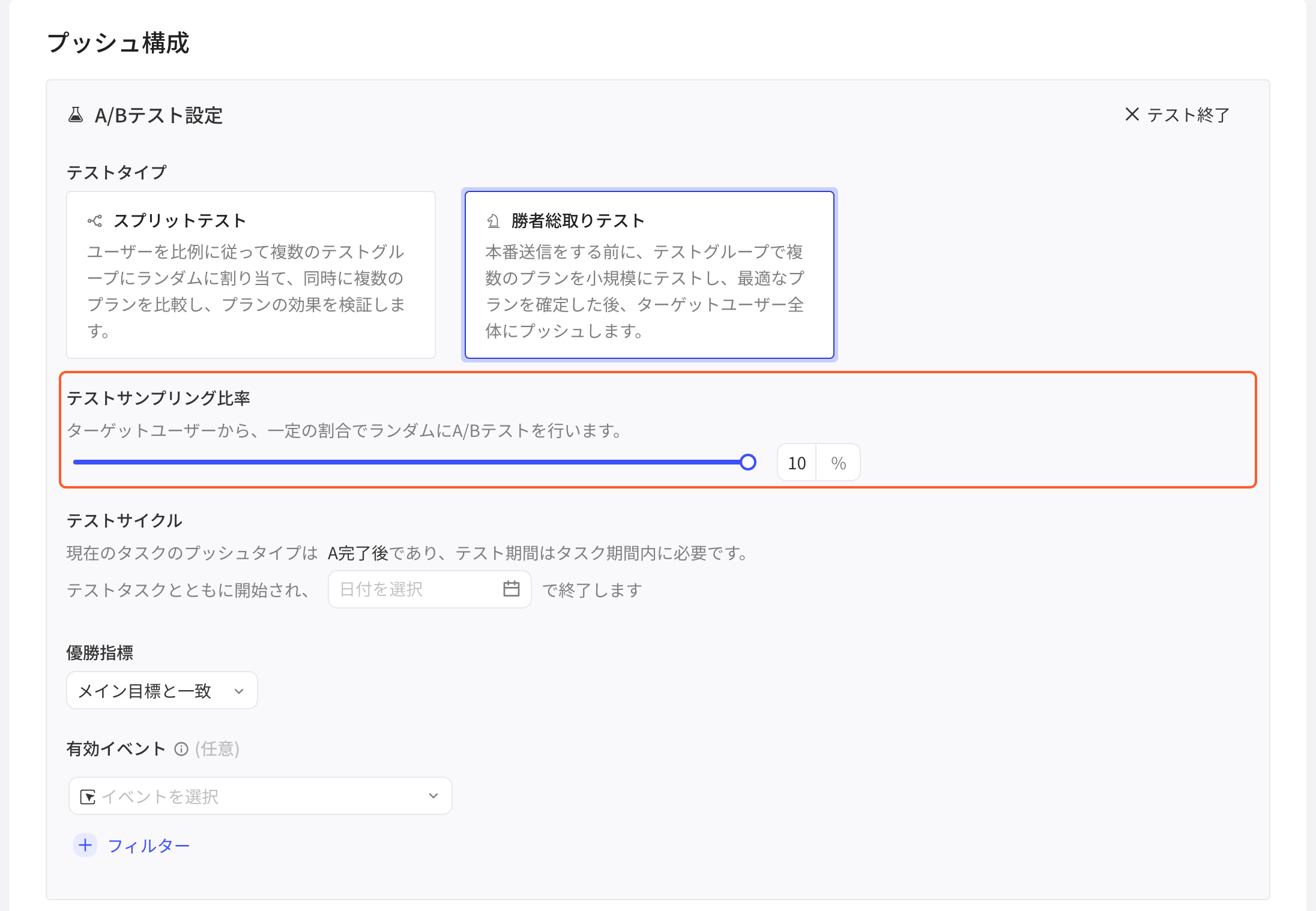Click the フィルター link
The width and height of the screenshot is (1316, 911).
(149, 846)
